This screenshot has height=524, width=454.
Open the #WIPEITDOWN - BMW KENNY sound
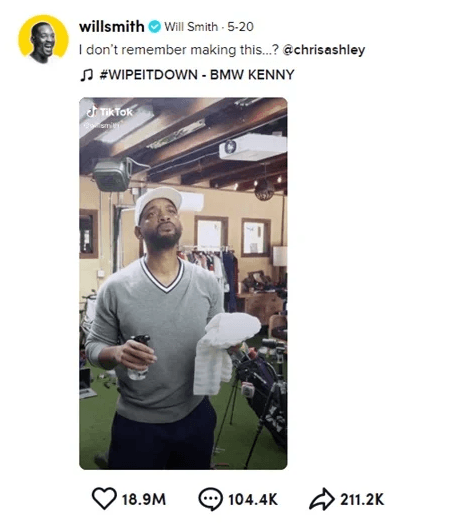point(197,75)
